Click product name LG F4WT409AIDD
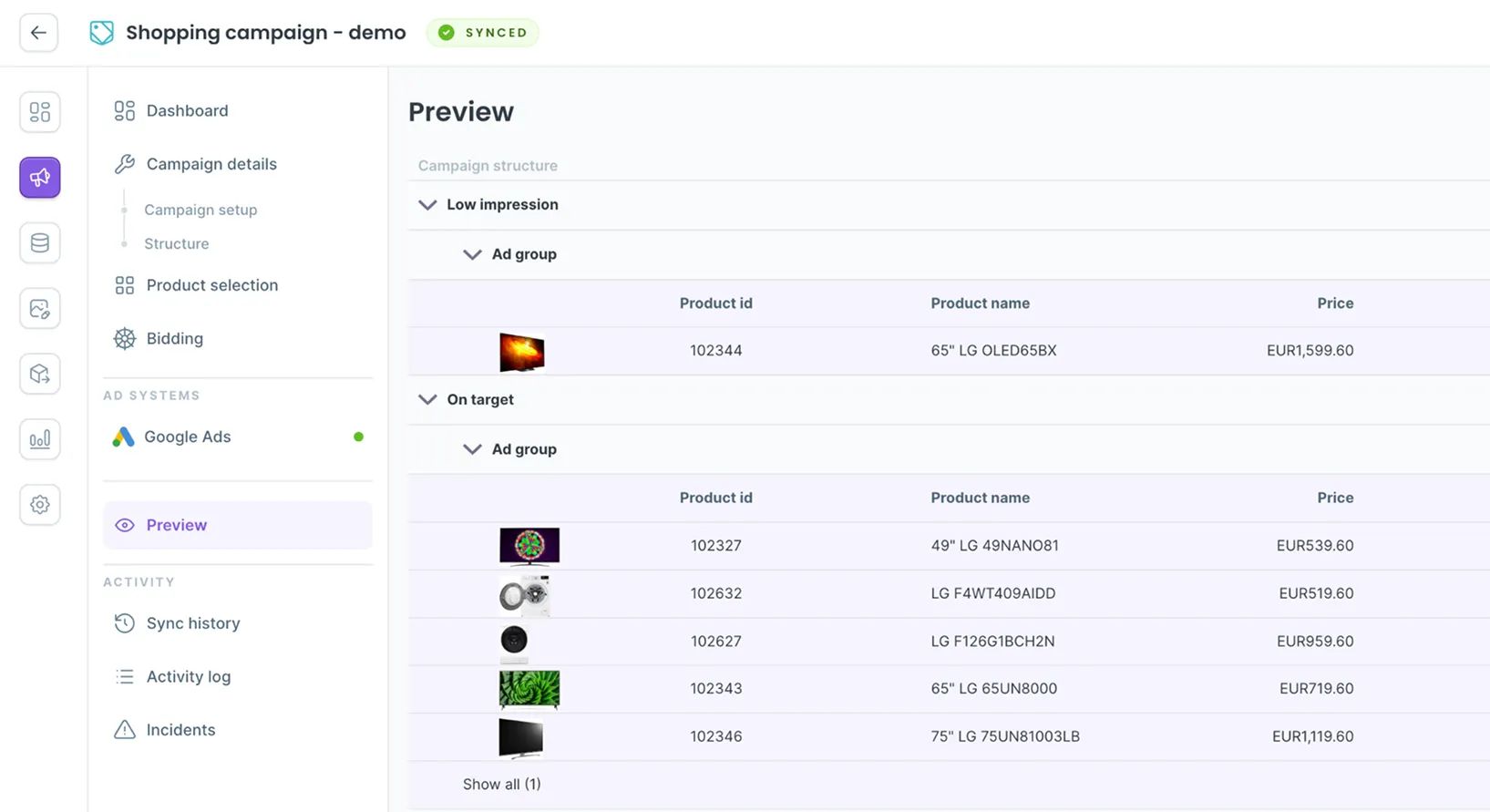The width and height of the screenshot is (1490, 812). tap(993, 593)
